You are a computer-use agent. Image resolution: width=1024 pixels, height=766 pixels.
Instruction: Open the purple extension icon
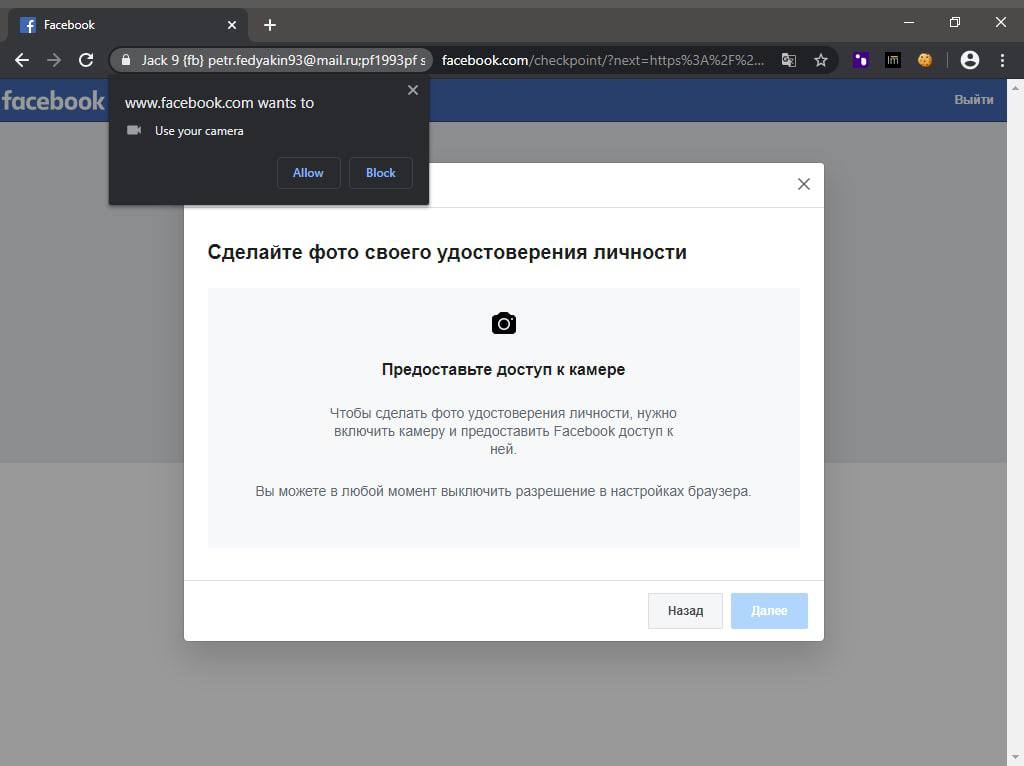(860, 61)
